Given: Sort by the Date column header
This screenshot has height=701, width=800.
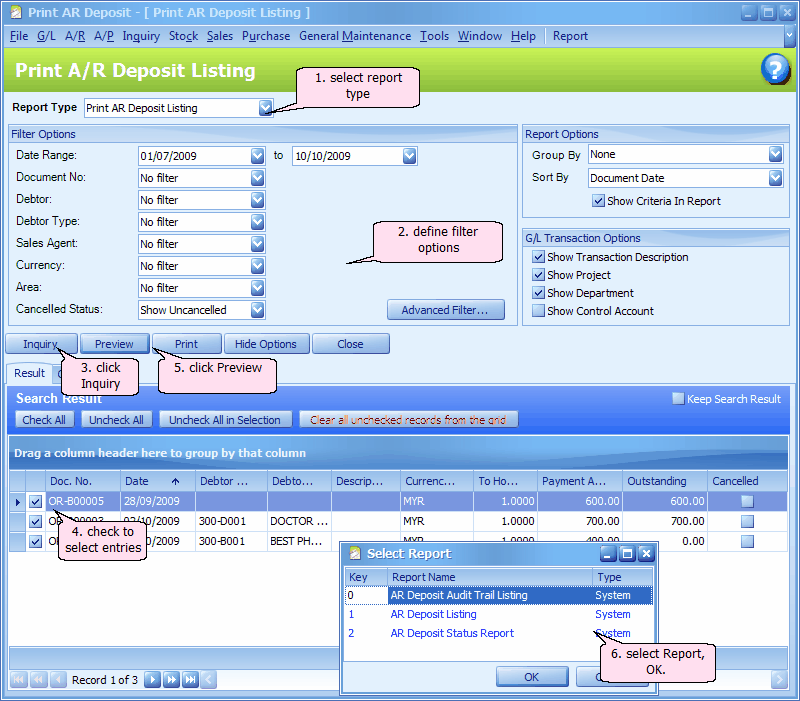Looking at the screenshot, I should (157, 481).
